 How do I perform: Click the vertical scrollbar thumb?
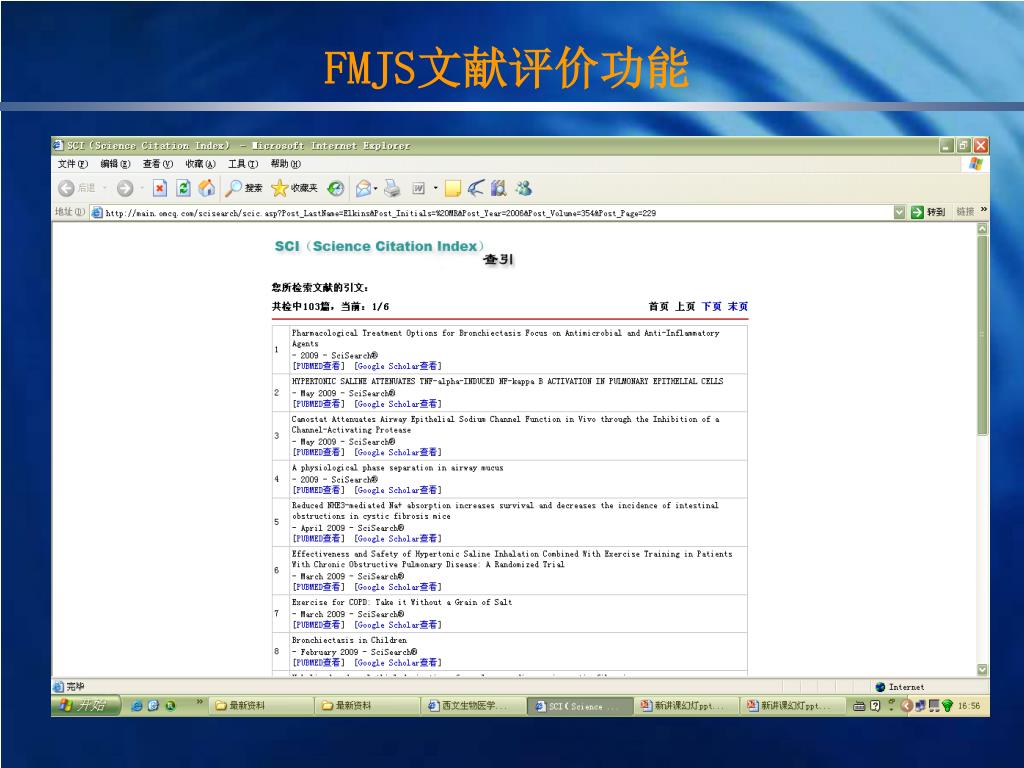982,335
